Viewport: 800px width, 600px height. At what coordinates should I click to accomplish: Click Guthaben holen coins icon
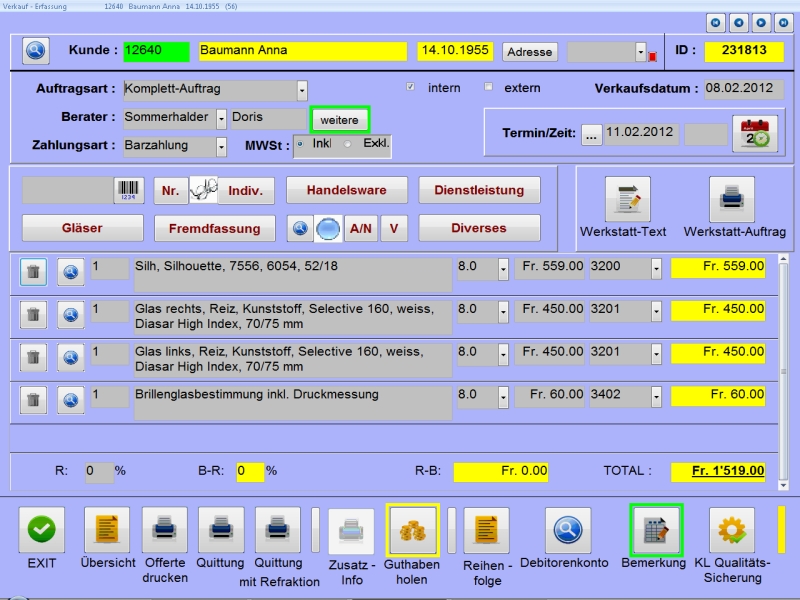412,531
